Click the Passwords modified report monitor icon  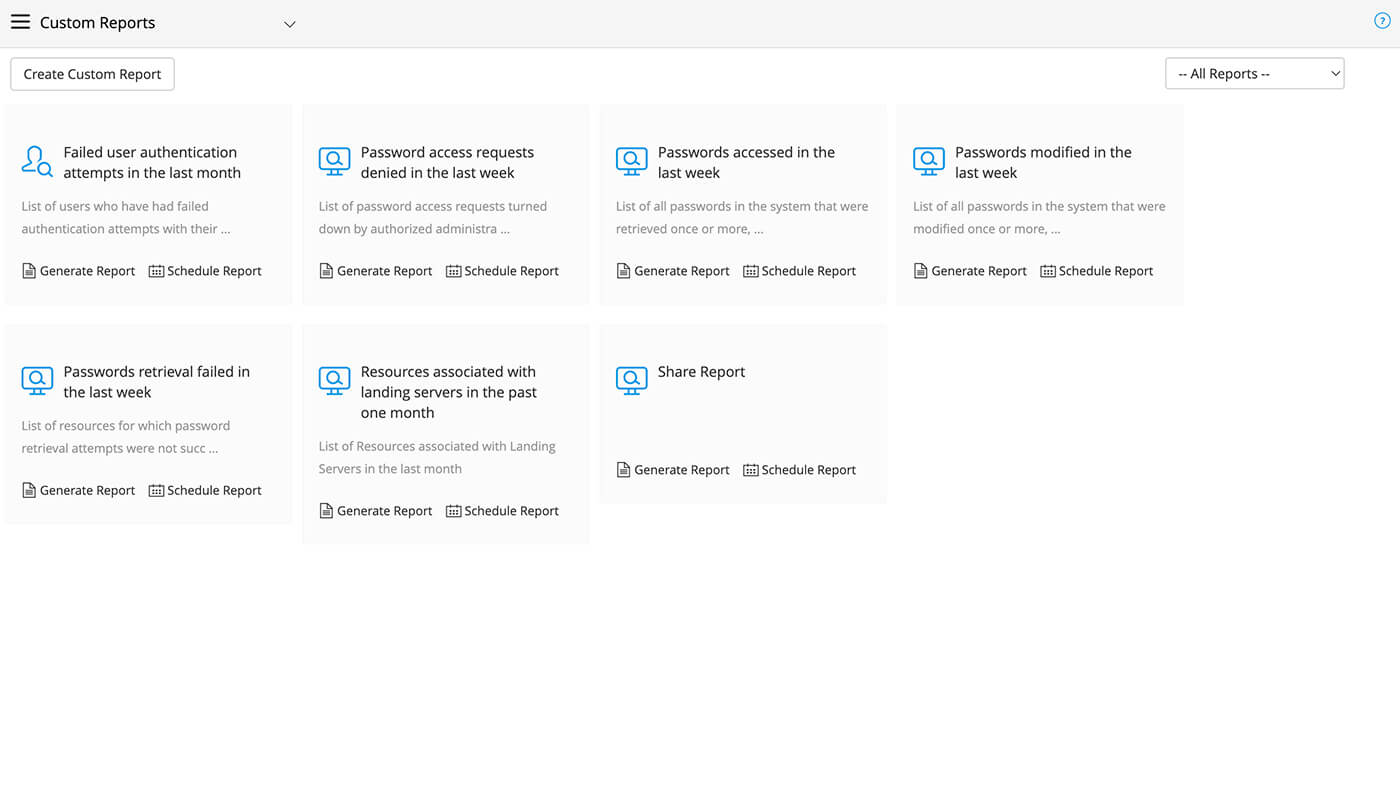coord(928,161)
